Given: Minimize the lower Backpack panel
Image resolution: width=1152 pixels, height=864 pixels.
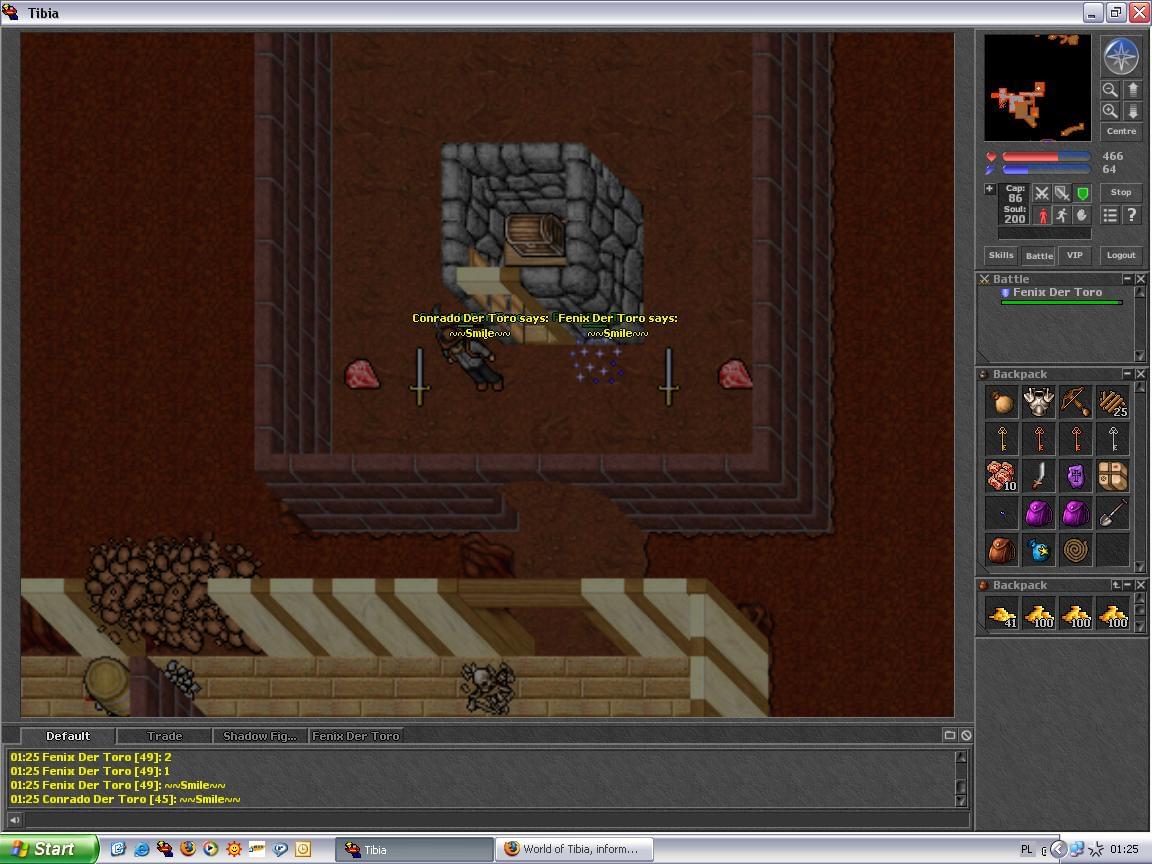Looking at the screenshot, I should click(x=1128, y=586).
